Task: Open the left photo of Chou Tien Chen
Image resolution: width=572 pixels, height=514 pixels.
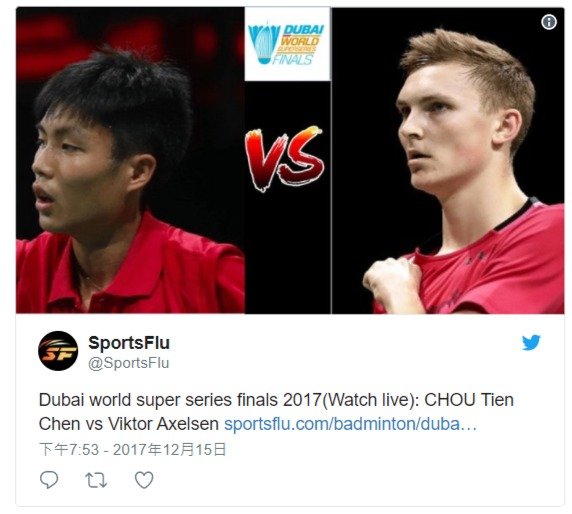Action: [x=130, y=160]
